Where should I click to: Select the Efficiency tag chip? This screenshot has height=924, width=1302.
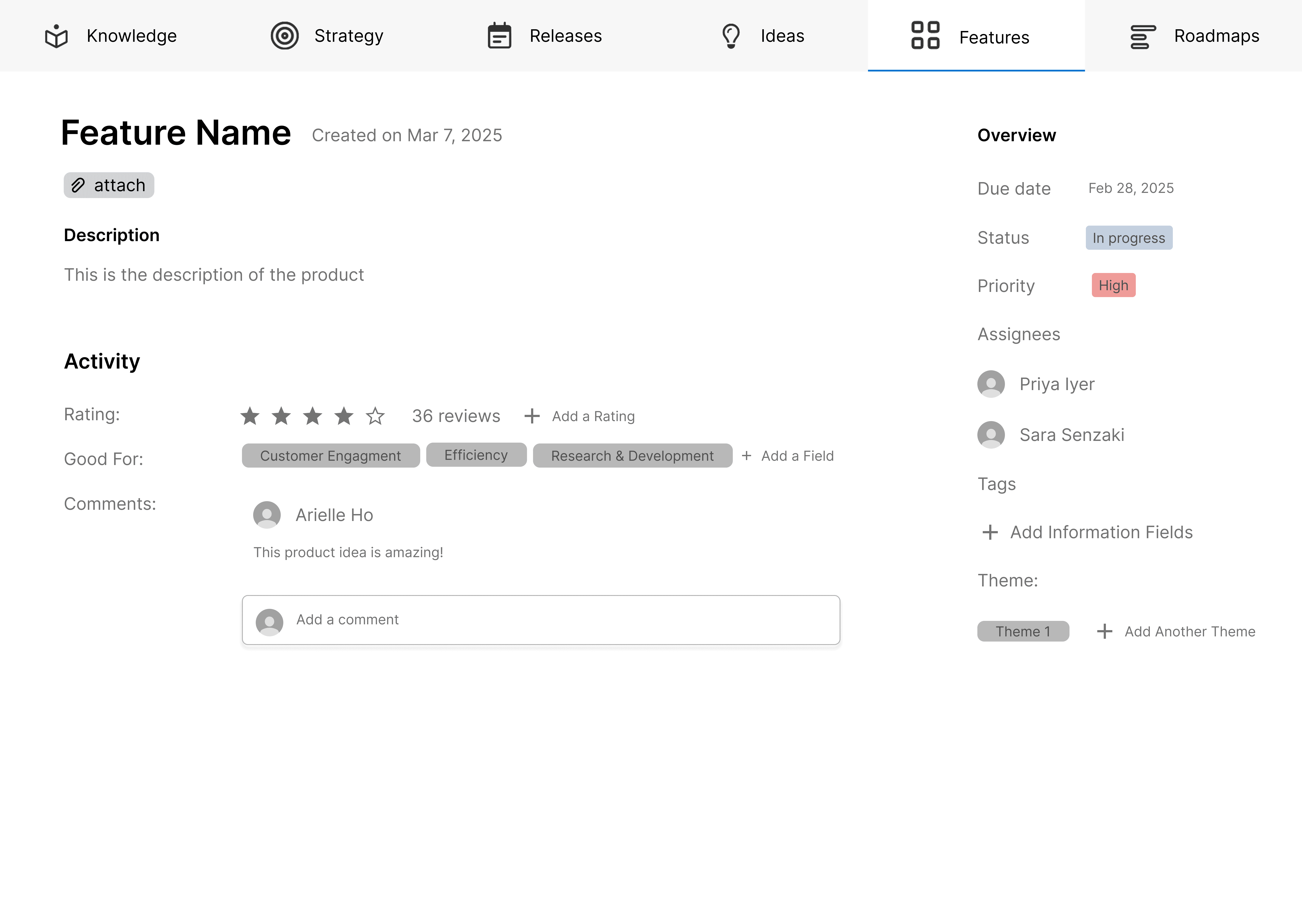click(x=476, y=455)
